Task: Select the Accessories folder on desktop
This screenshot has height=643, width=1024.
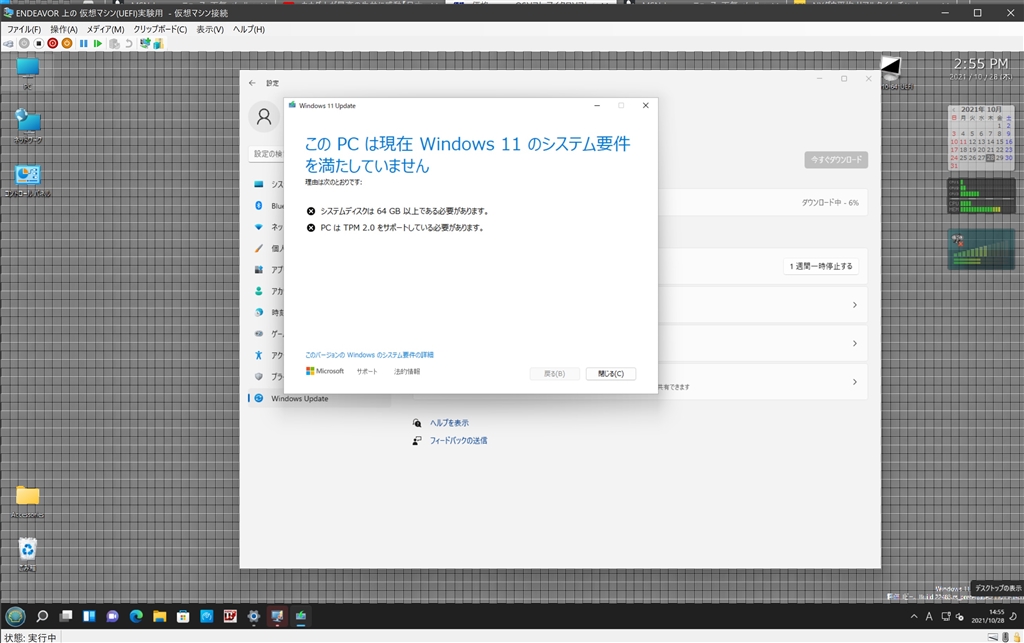Action: [27, 501]
